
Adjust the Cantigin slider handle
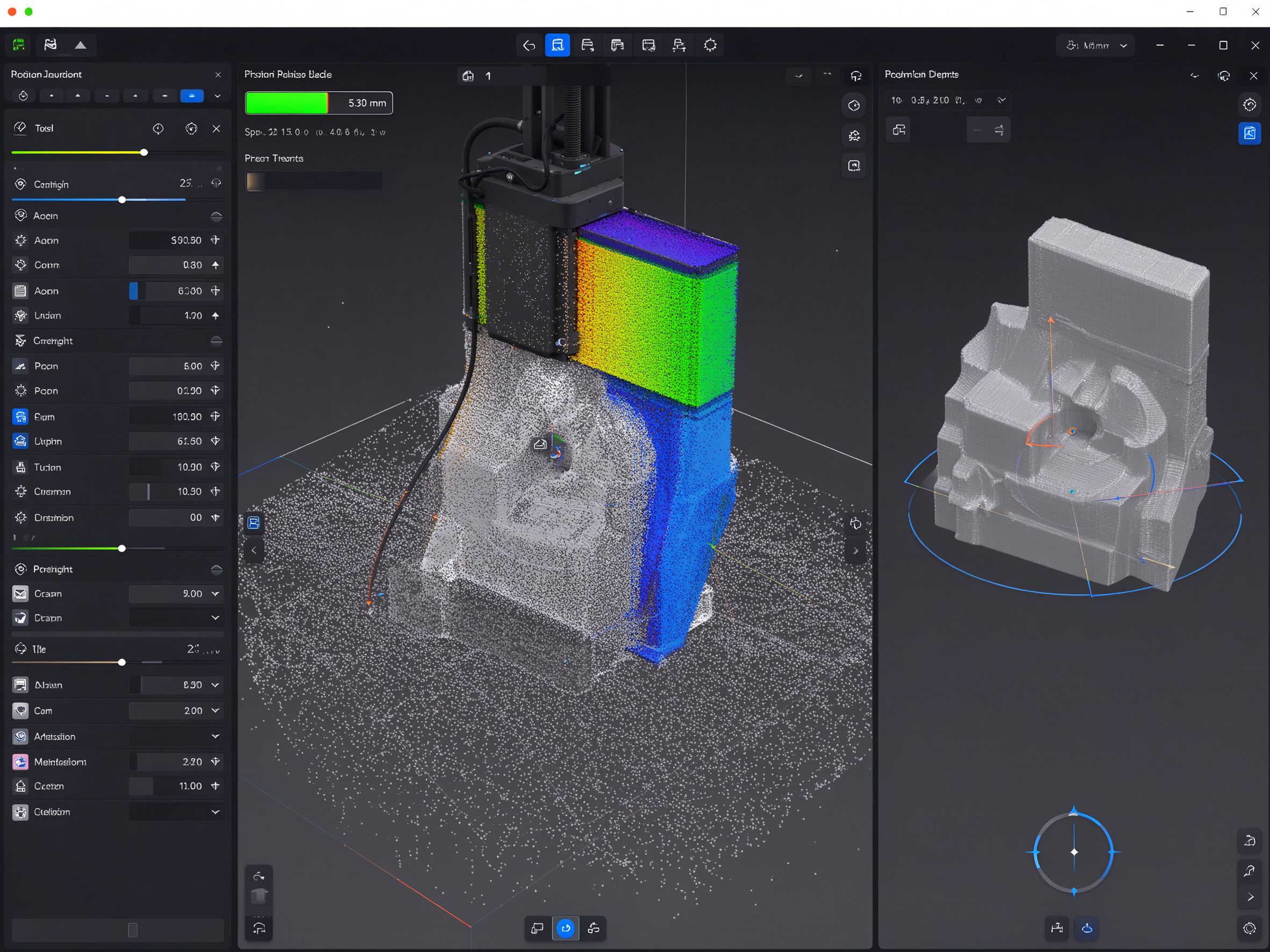coord(122,200)
